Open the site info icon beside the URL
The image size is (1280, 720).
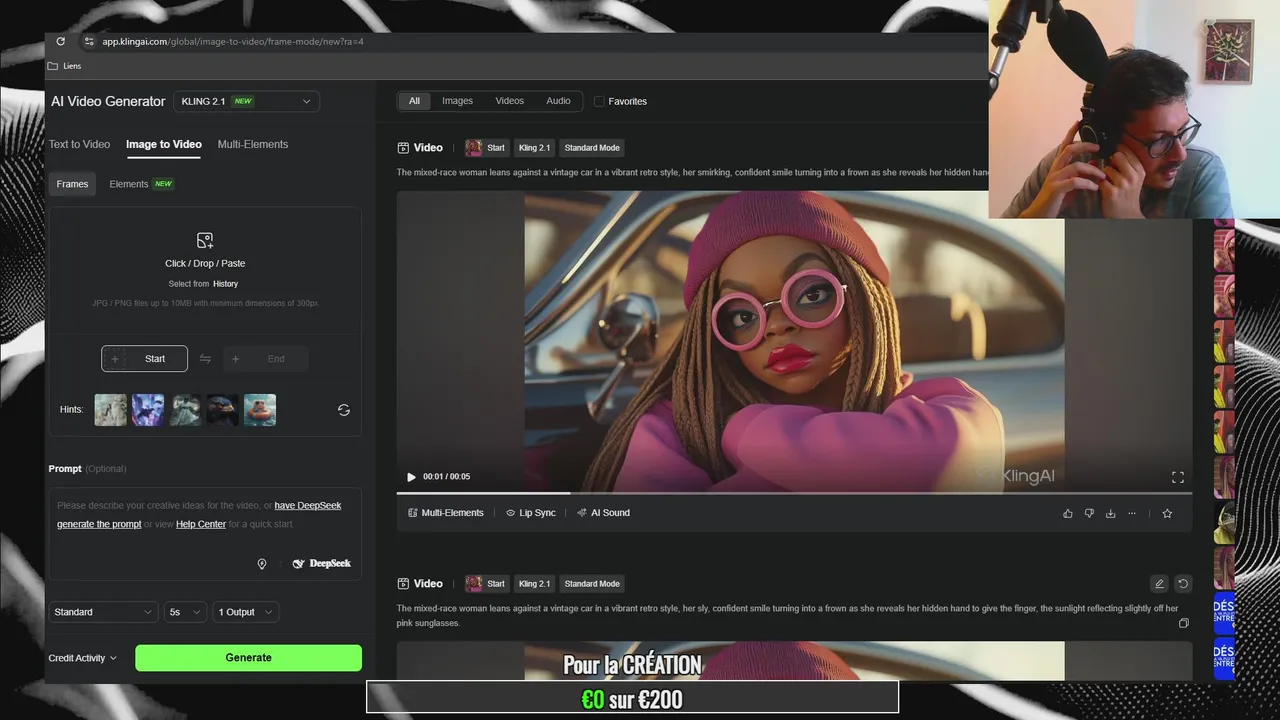88,41
